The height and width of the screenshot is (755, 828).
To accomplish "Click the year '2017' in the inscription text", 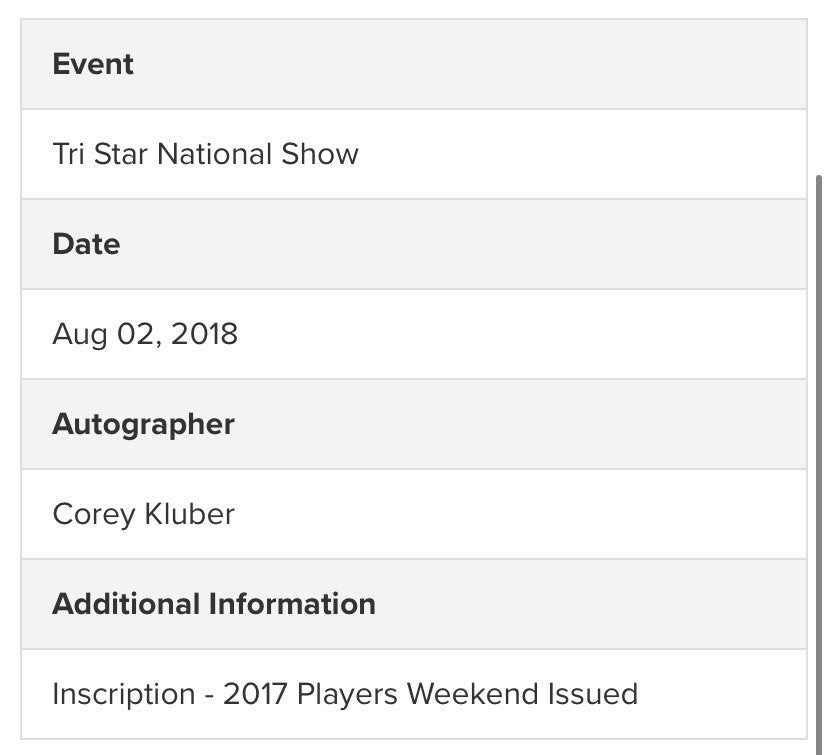I will coord(255,694).
